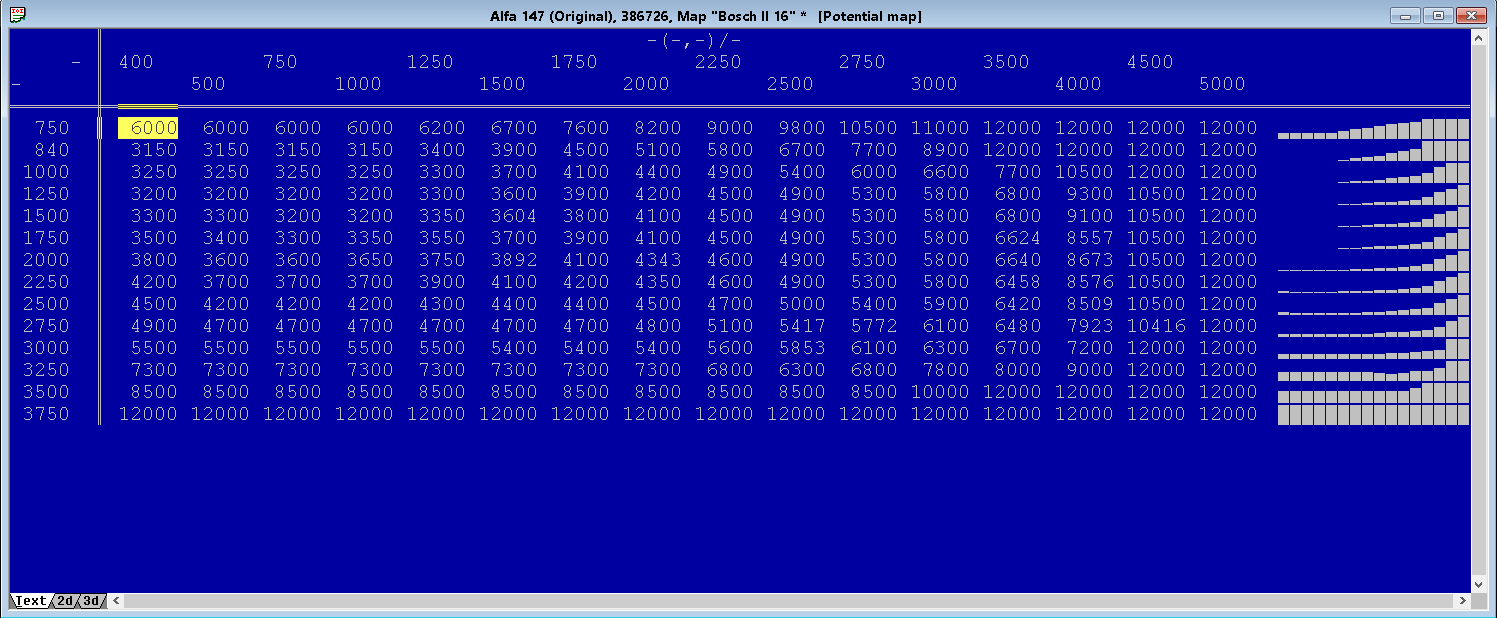Screen dimensions: 1497x618
Task: Select cell value 8900 in row 840
Action: (946, 150)
